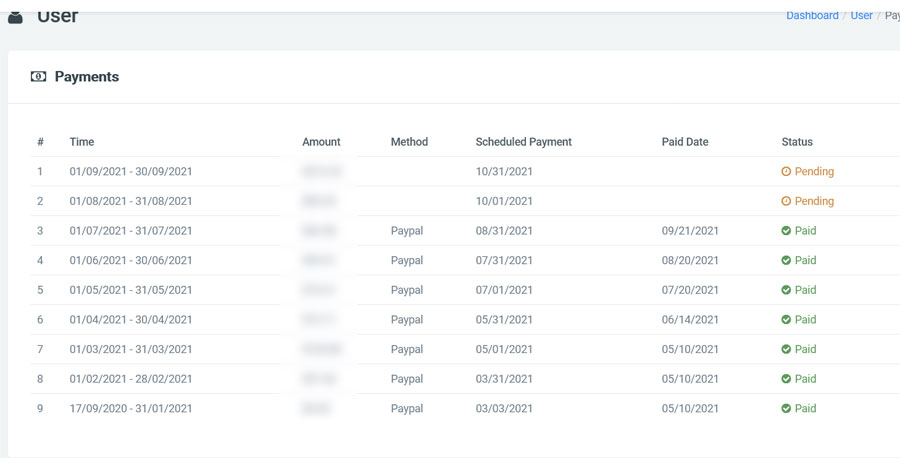Click the Time column header
The width and height of the screenshot is (900, 458).
coord(82,142)
